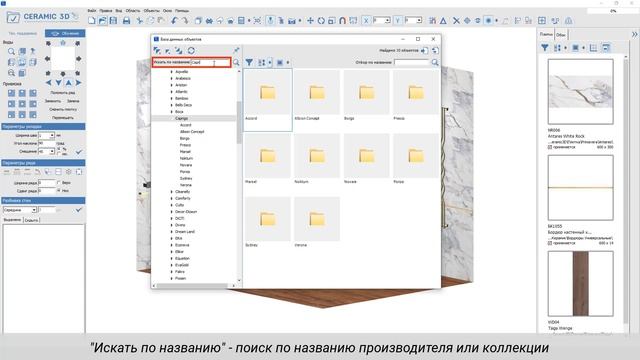
Task: Select the % offset radio option
Action: pos(59,149)
